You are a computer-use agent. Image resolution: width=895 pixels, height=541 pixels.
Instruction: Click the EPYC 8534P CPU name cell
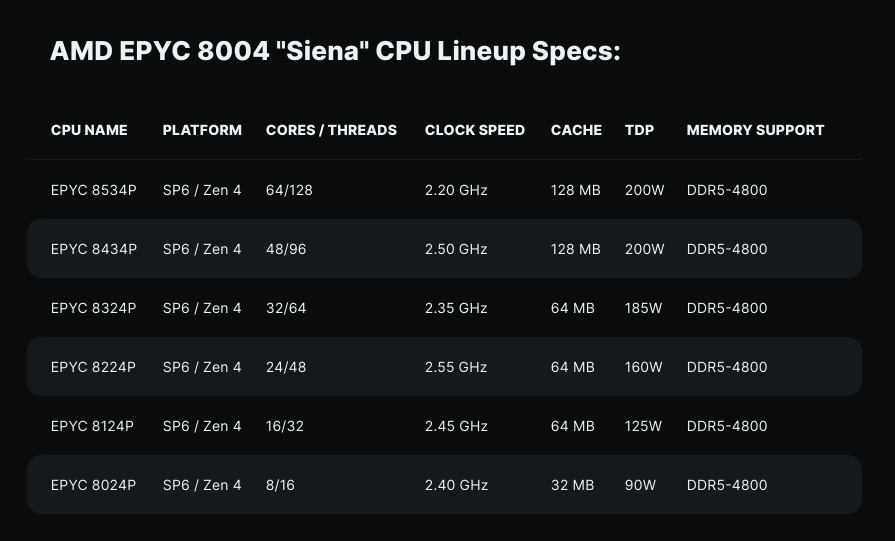click(x=93, y=190)
